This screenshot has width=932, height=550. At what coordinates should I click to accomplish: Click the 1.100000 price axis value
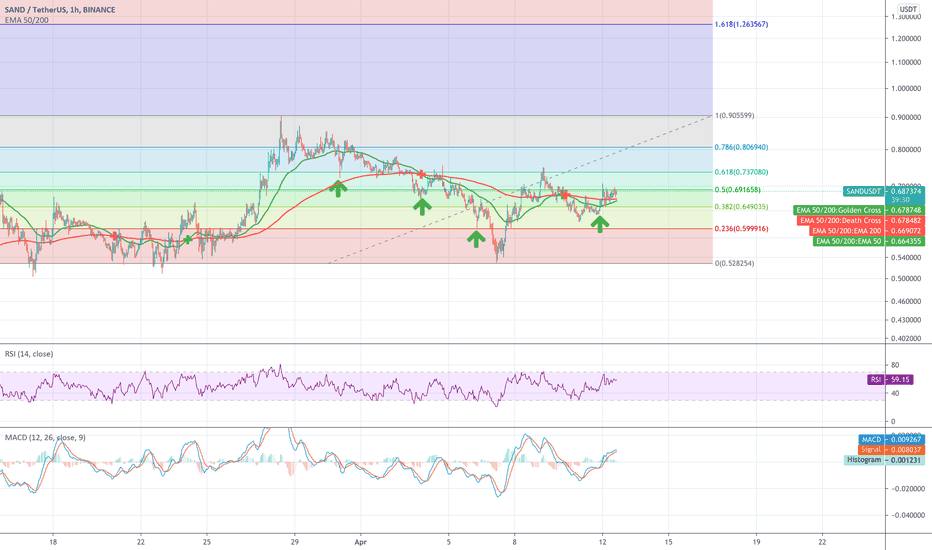coord(906,62)
